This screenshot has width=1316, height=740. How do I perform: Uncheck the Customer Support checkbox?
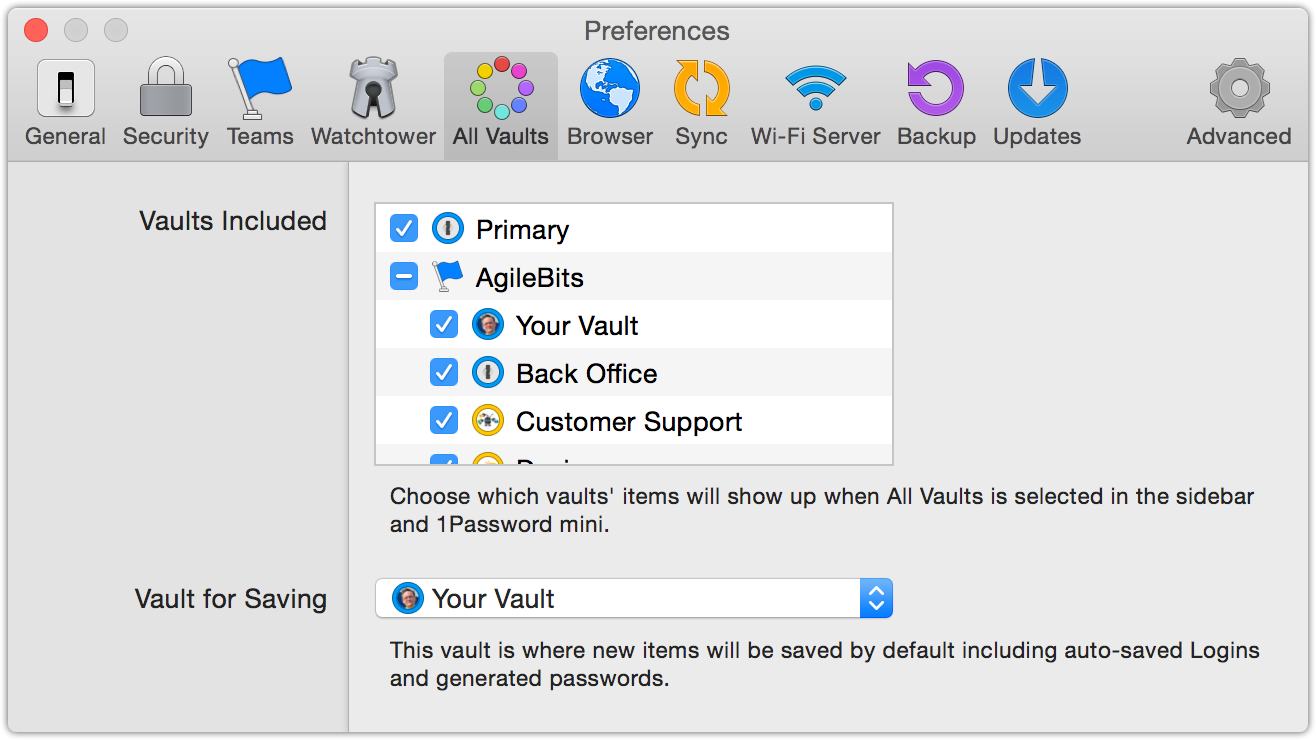pyautogui.click(x=444, y=421)
